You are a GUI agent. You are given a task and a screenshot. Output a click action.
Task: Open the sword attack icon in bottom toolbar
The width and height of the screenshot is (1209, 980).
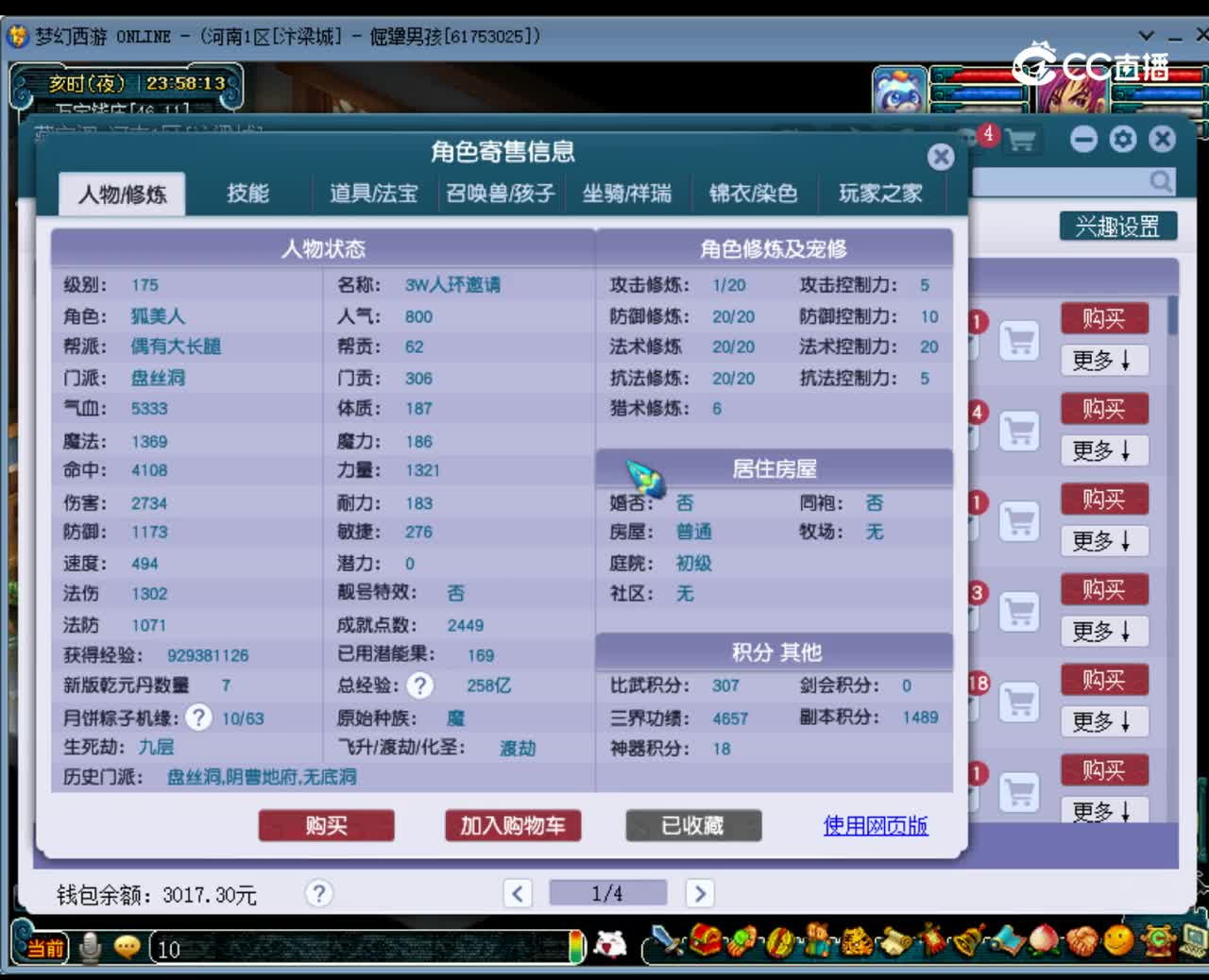coord(669,941)
